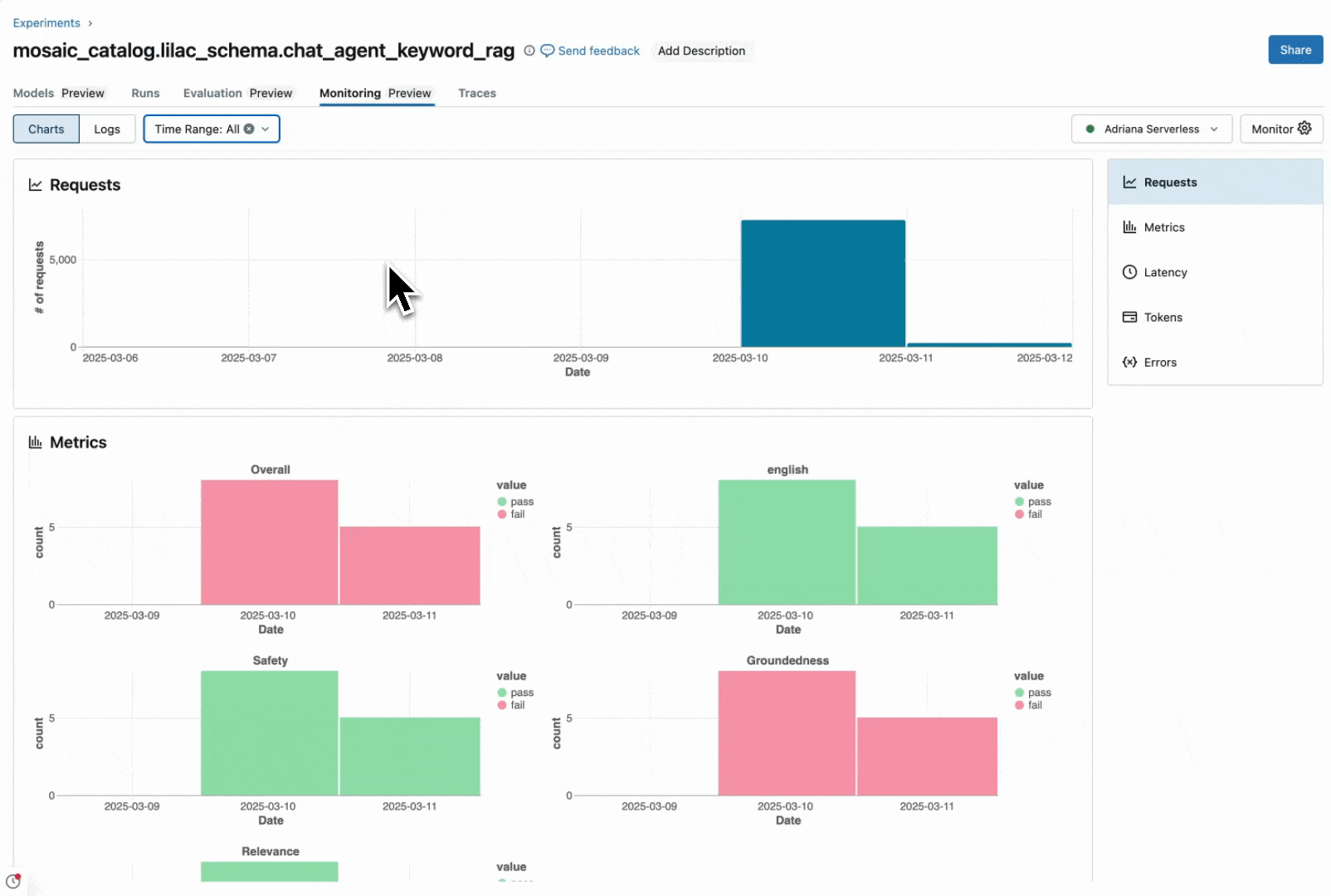Viewport: 1331px width, 896px height.
Task: Click Groundedness chart 2025-03-10 fail bar
Action: pyautogui.click(x=787, y=733)
